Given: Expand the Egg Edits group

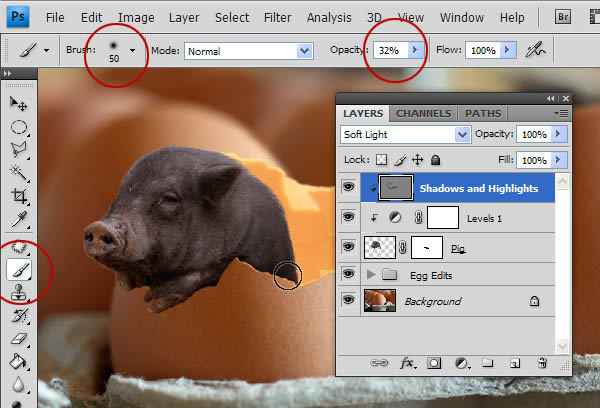Looking at the screenshot, I should click(x=370, y=274).
